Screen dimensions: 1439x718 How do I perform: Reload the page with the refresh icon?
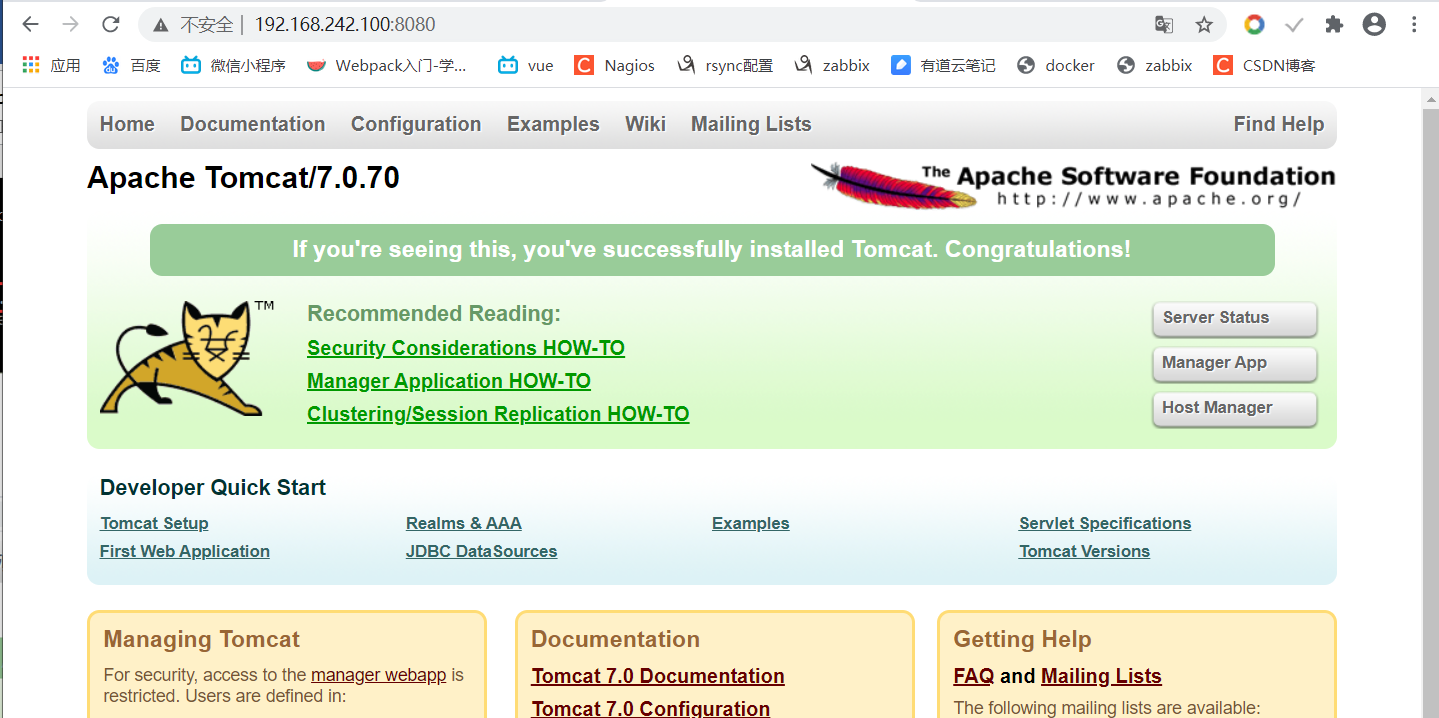pos(111,24)
